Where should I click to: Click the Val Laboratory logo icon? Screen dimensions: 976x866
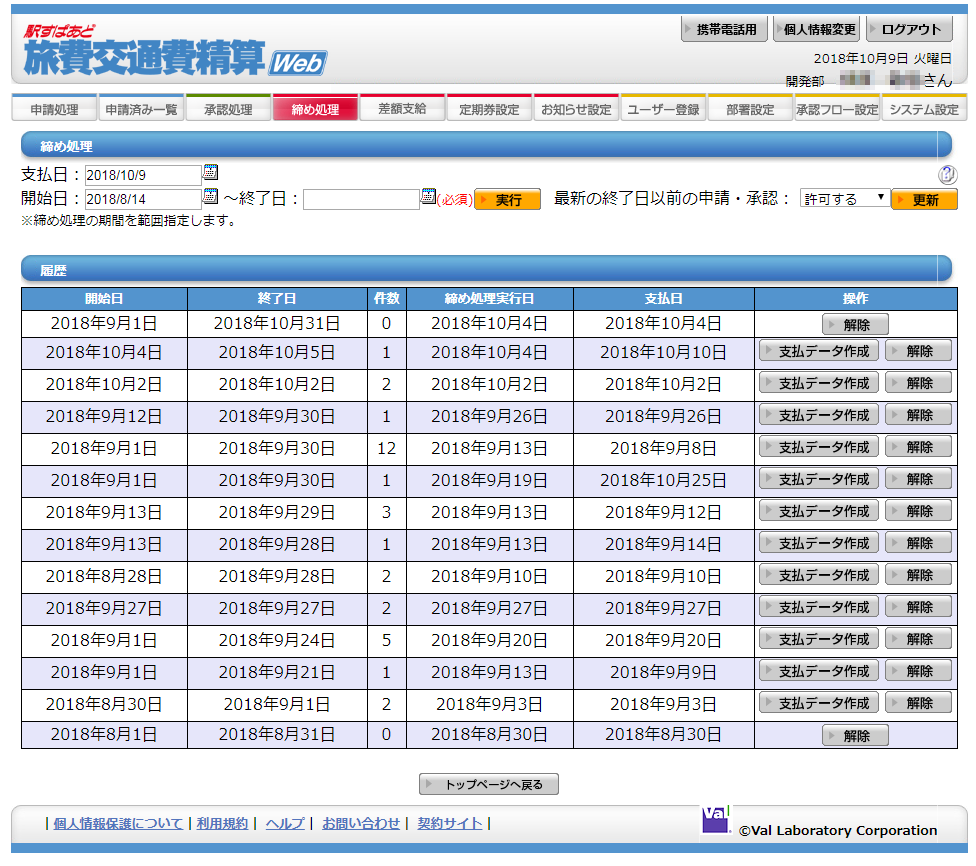pos(716,819)
